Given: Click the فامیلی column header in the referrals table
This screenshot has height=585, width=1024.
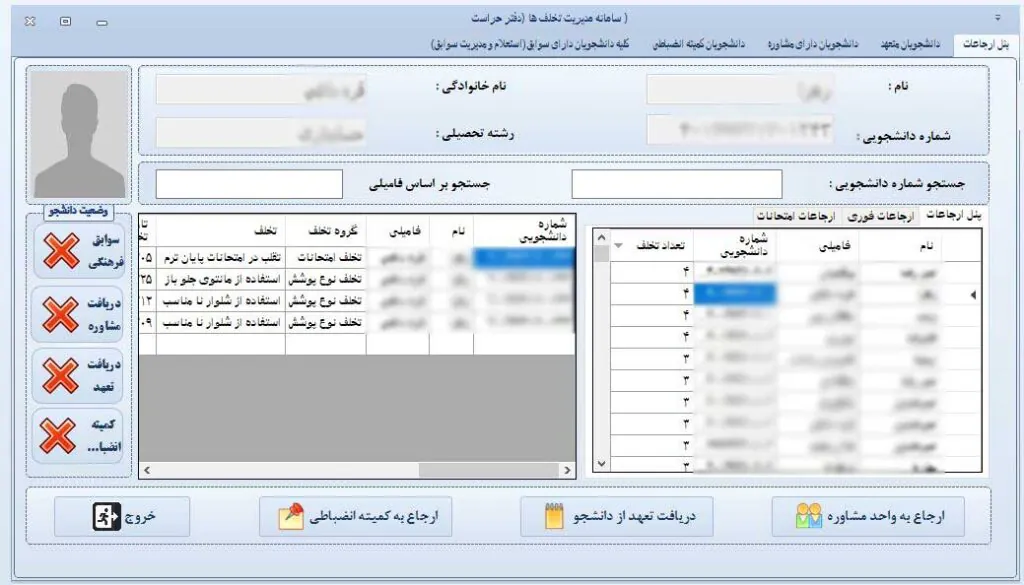Looking at the screenshot, I should point(817,246).
